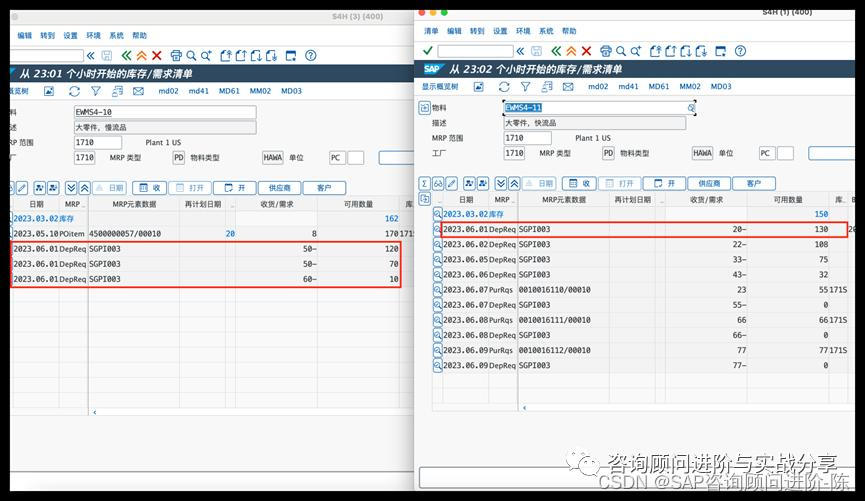
Task: Click the green checkmark in the 23:02 window
Action: tap(427, 51)
